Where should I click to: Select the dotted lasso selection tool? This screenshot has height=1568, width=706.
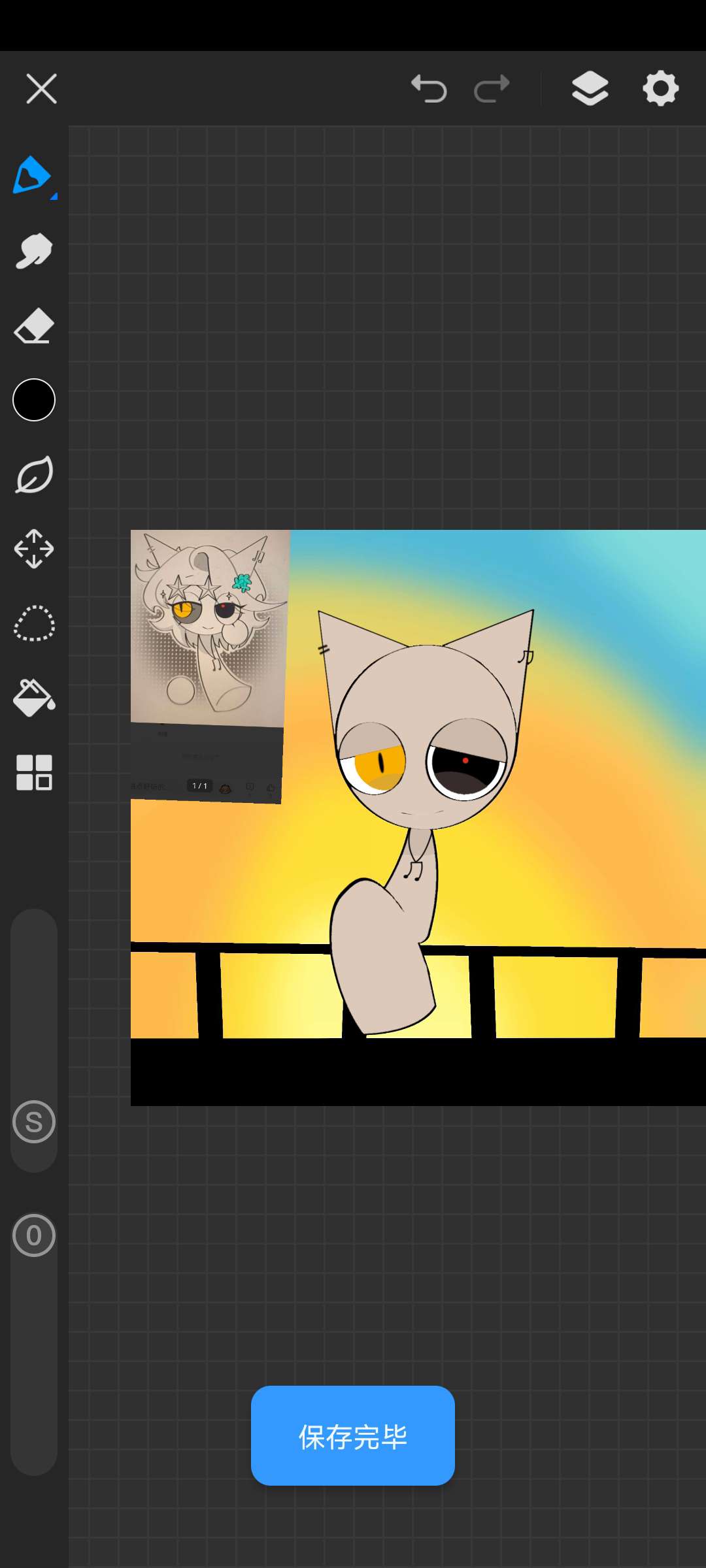[34, 623]
